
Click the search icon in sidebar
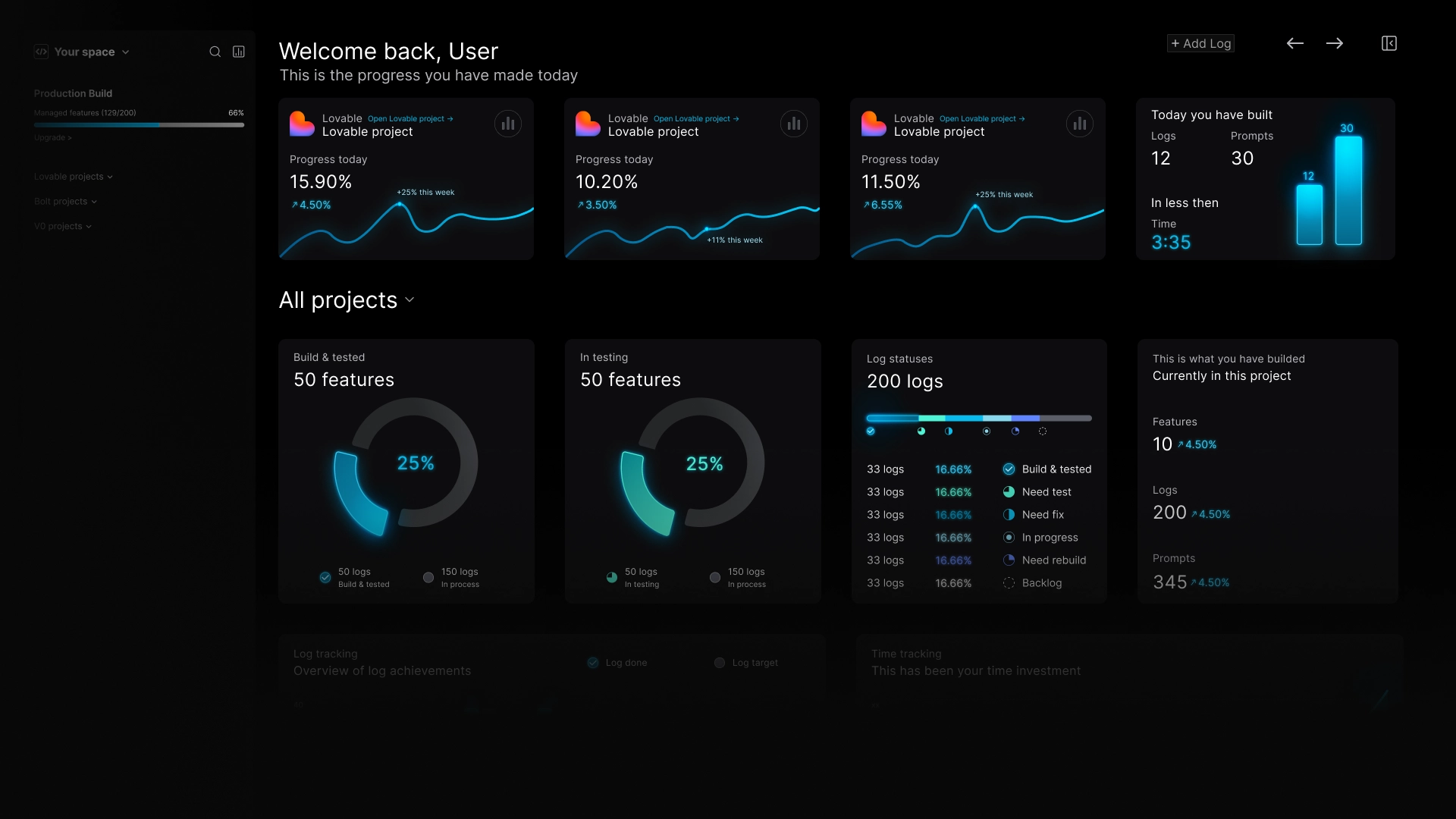pos(215,52)
